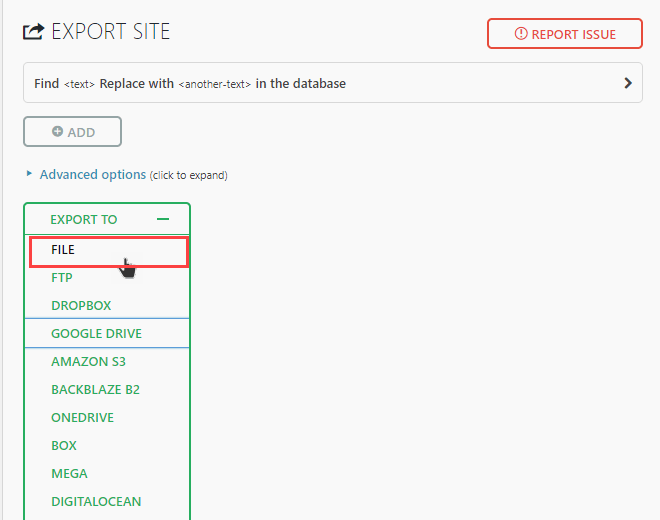
Task: Select FTP from the export list
Action: point(62,278)
